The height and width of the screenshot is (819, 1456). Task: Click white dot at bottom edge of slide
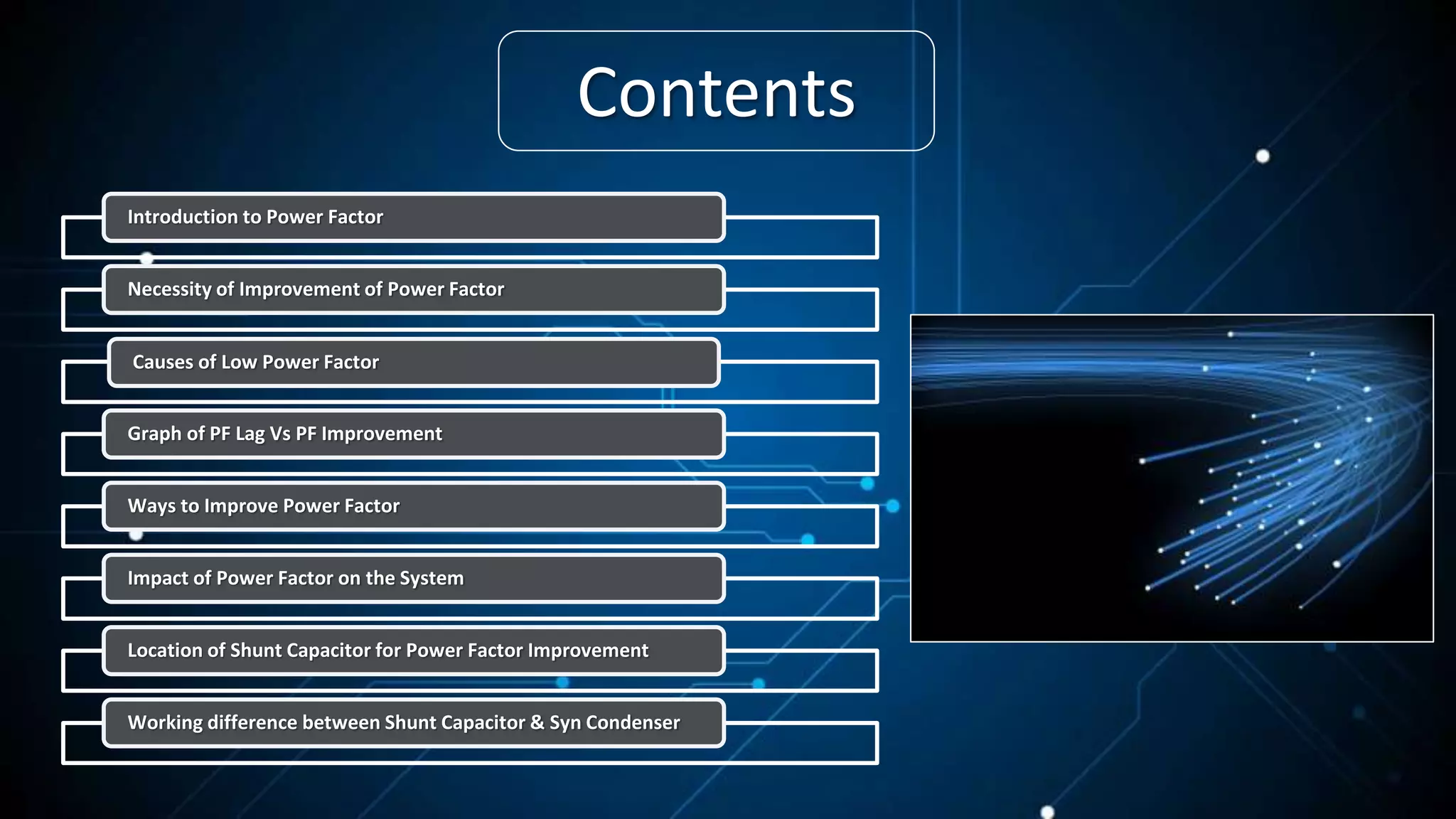point(1047,812)
